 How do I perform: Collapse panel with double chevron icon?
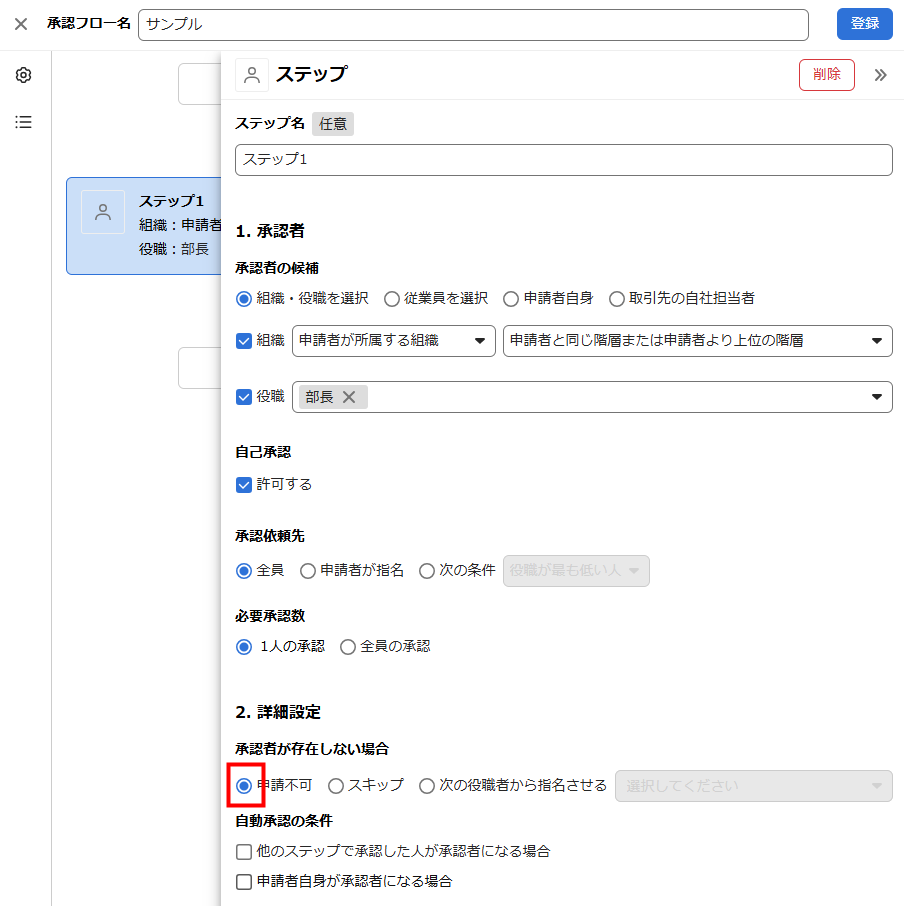tap(880, 75)
